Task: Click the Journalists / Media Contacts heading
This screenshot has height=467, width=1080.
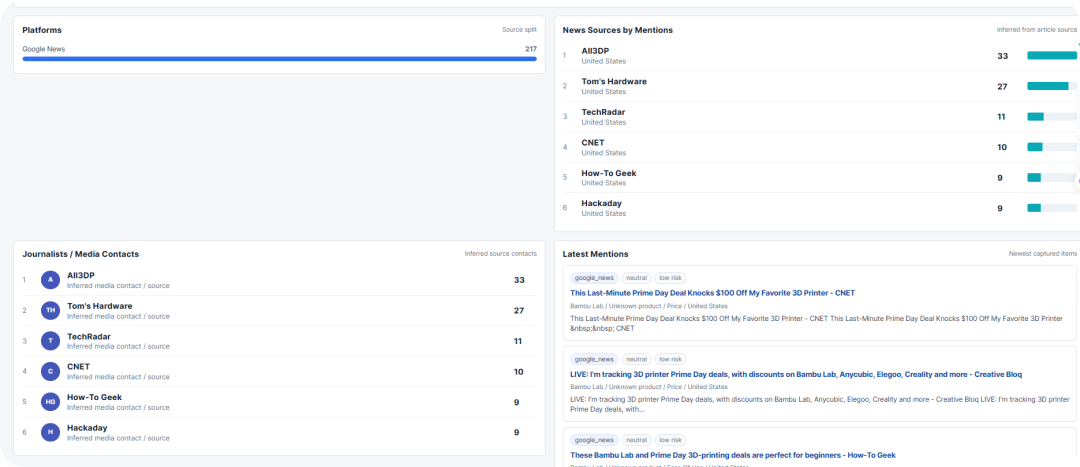Action: (x=81, y=254)
